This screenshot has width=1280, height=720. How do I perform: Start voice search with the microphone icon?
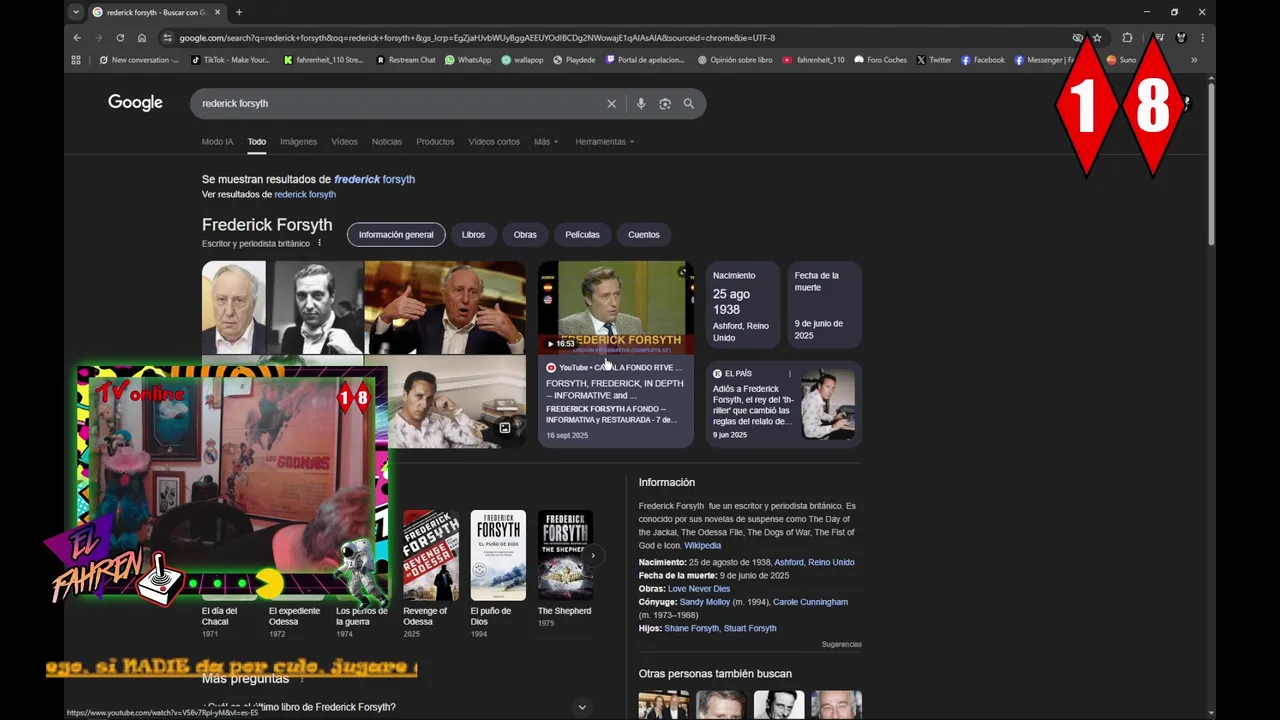(641, 103)
